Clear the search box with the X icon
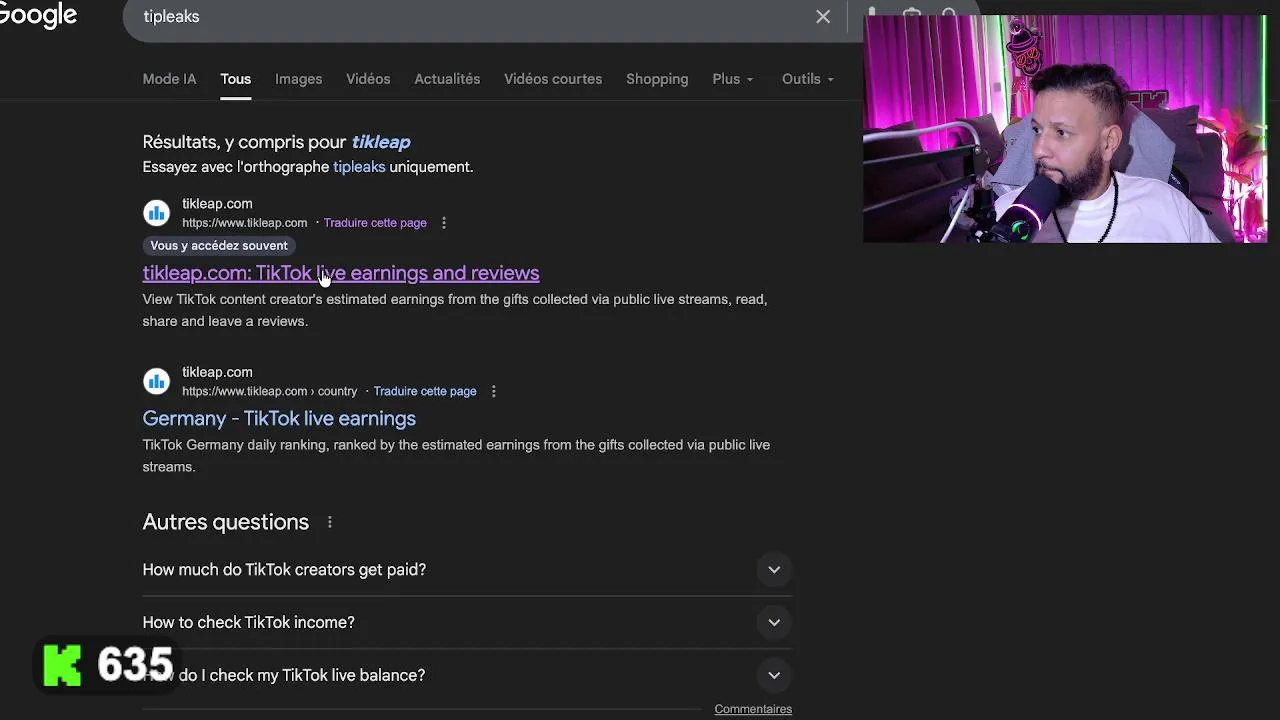This screenshot has height=720, width=1280. (x=823, y=17)
